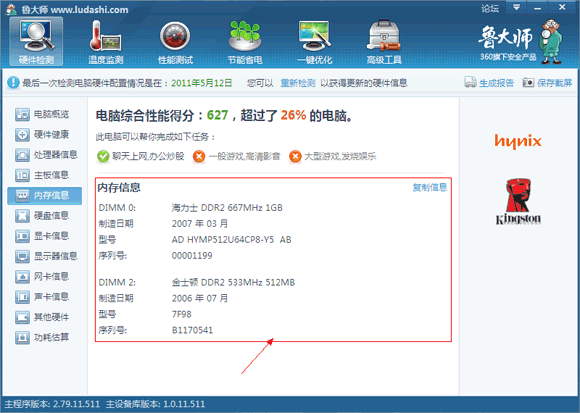Open the 性能测试 performance test gauge
Viewport: 580px width, 413px height.
click(175, 42)
